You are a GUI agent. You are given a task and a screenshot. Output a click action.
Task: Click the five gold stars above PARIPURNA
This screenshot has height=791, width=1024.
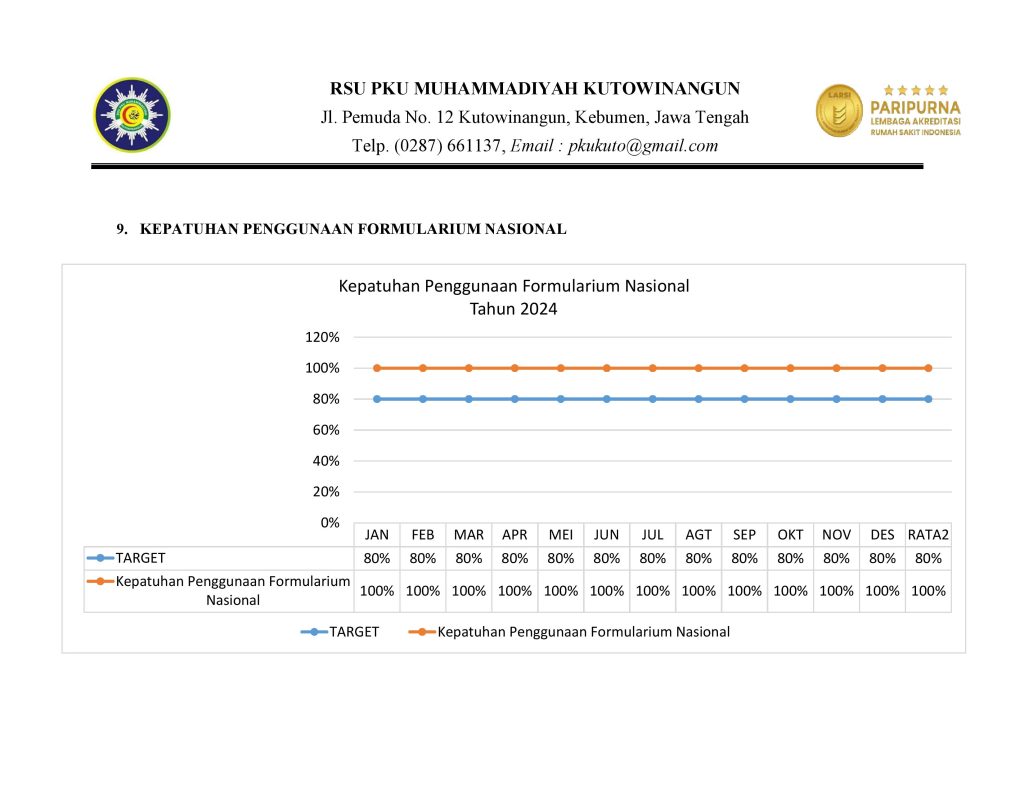coord(916,90)
